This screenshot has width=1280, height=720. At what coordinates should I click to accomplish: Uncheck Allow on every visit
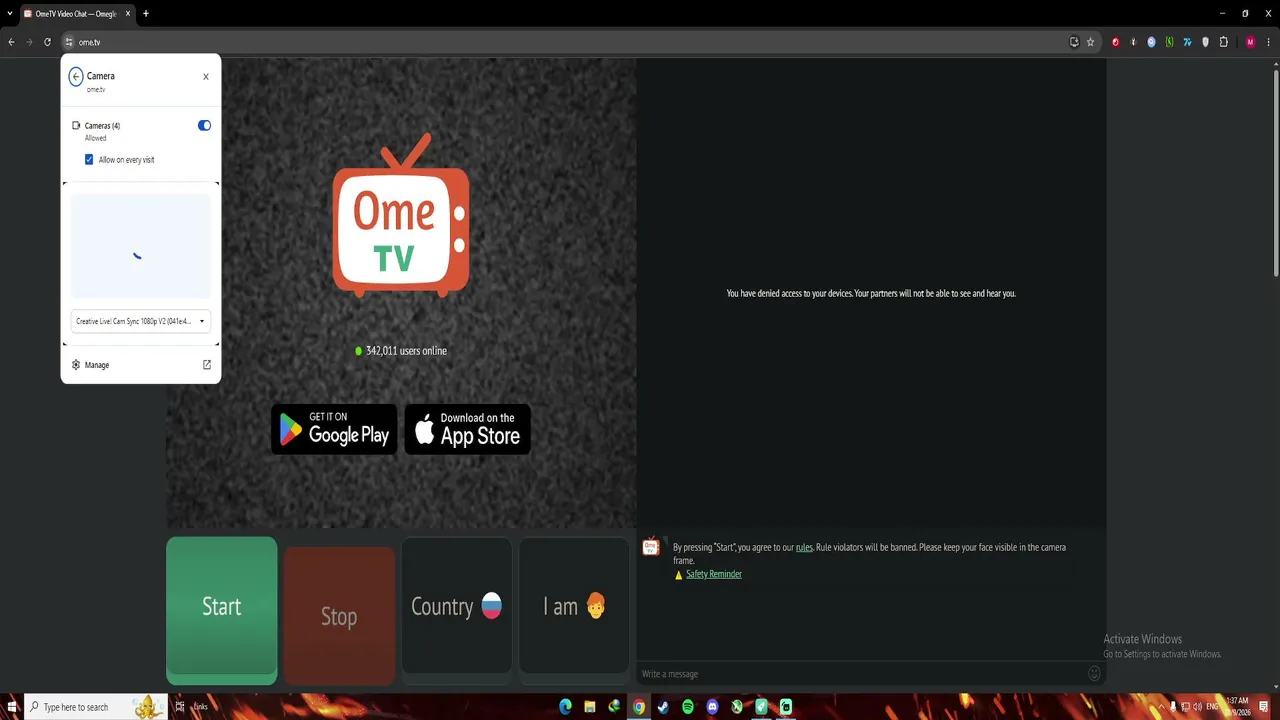[x=89, y=160]
